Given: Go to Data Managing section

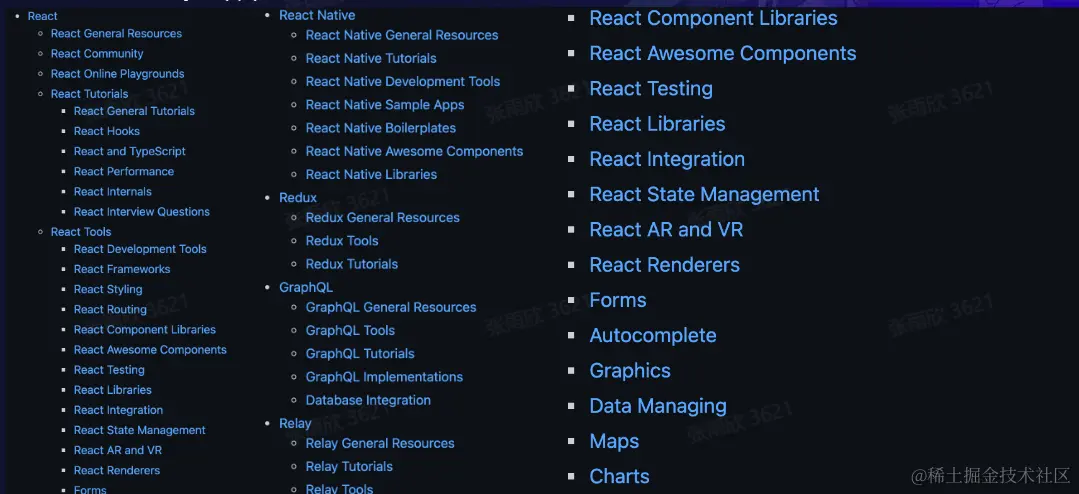Looking at the screenshot, I should [658, 406].
